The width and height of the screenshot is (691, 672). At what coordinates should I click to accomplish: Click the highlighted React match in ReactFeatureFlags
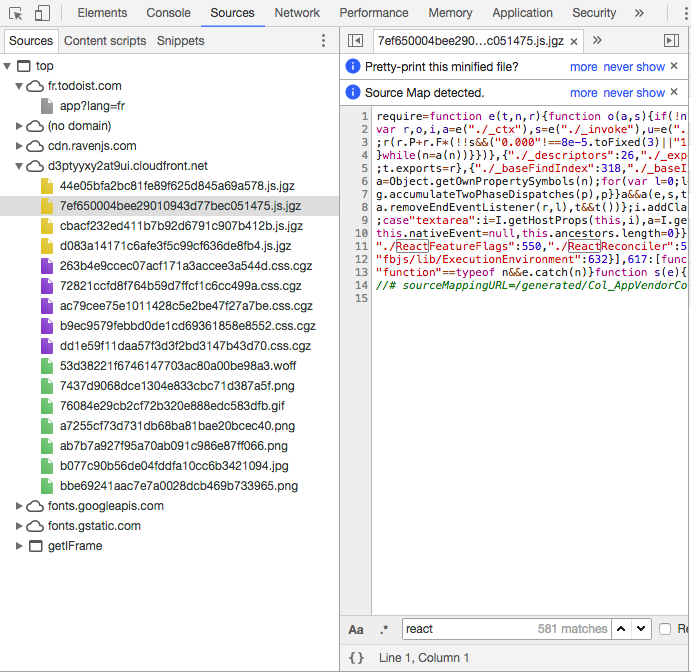point(412,246)
